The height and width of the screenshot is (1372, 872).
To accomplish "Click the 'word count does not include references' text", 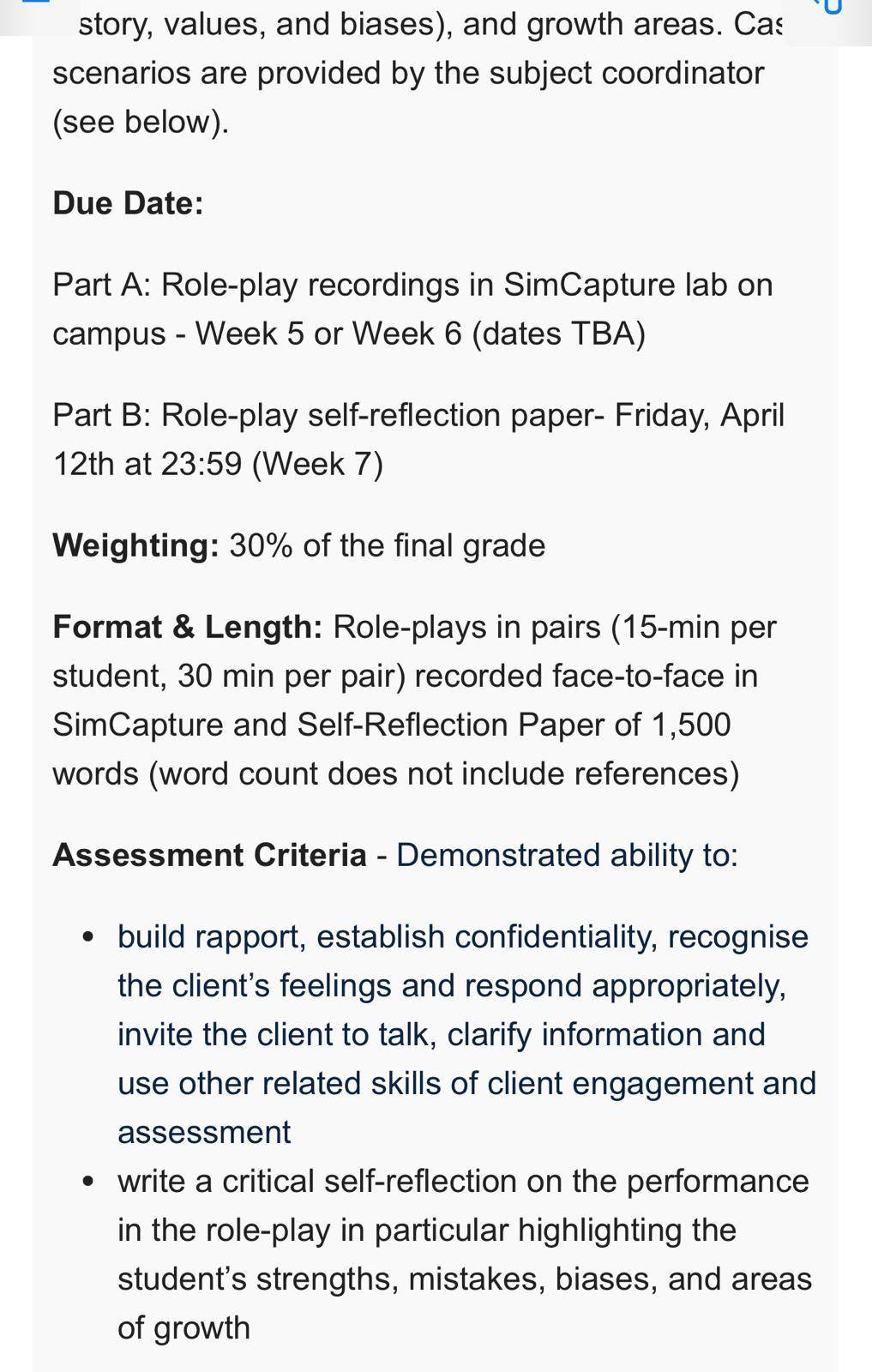I will tap(444, 773).
